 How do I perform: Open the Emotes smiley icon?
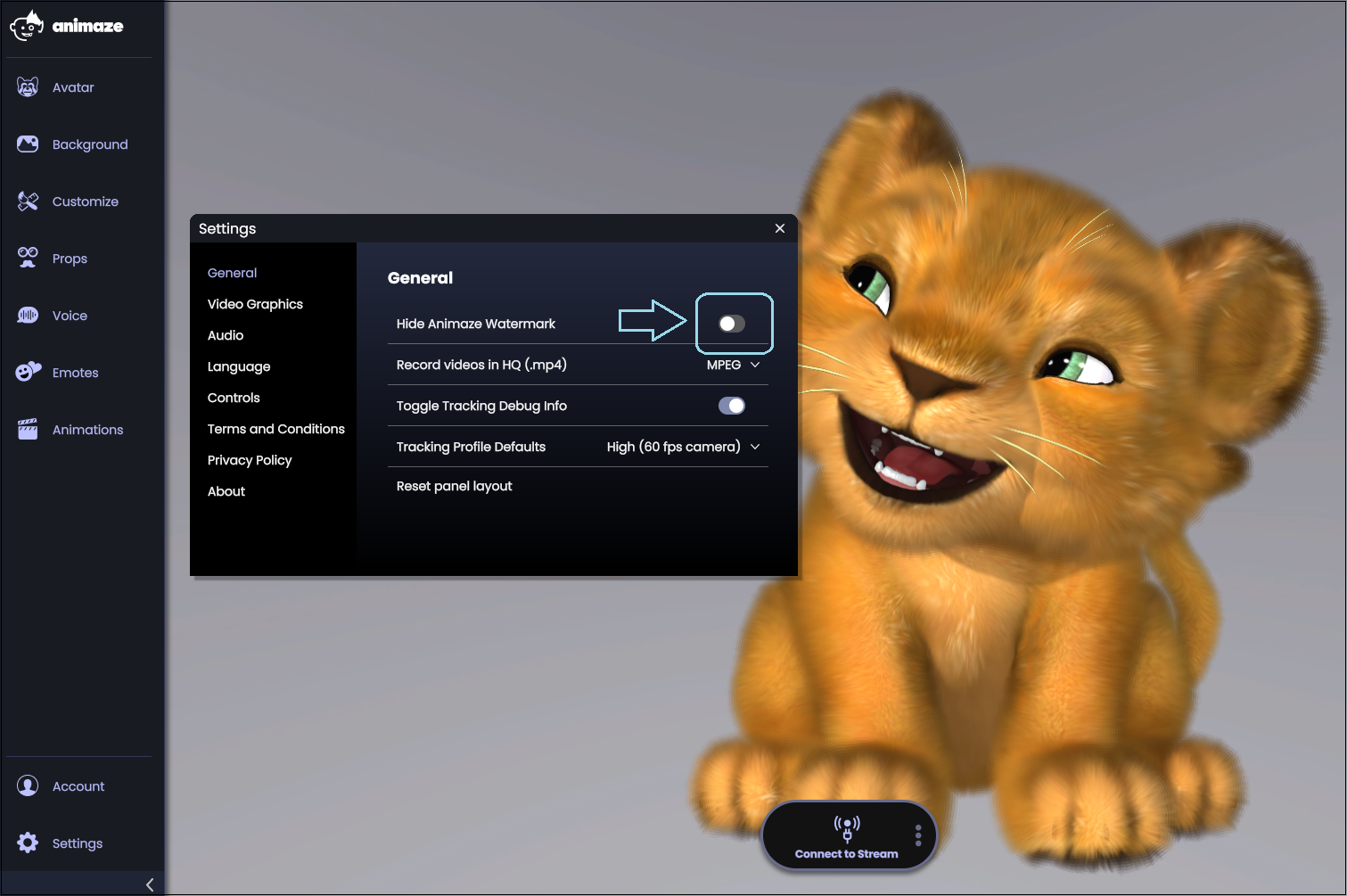[x=28, y=372]
